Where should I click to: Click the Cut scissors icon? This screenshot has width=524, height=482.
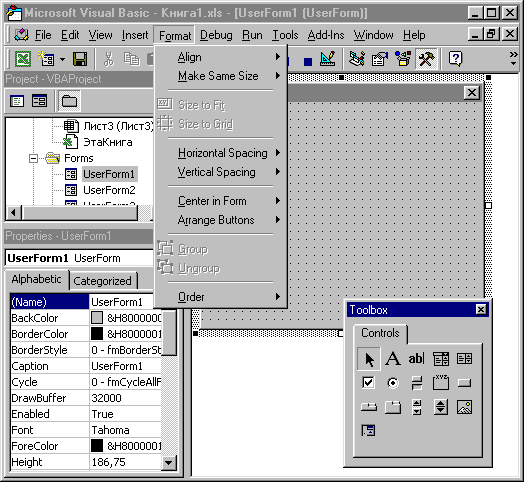click(109, 59)
